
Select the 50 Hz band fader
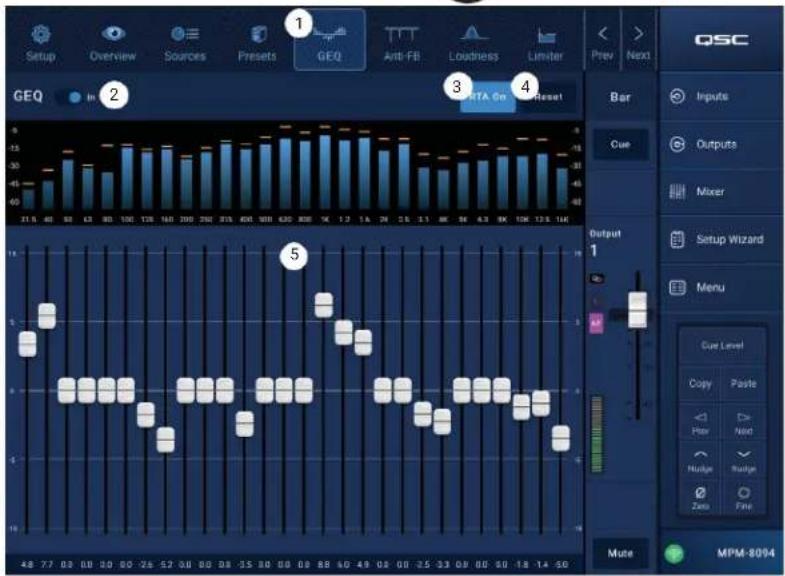(67, 390)
